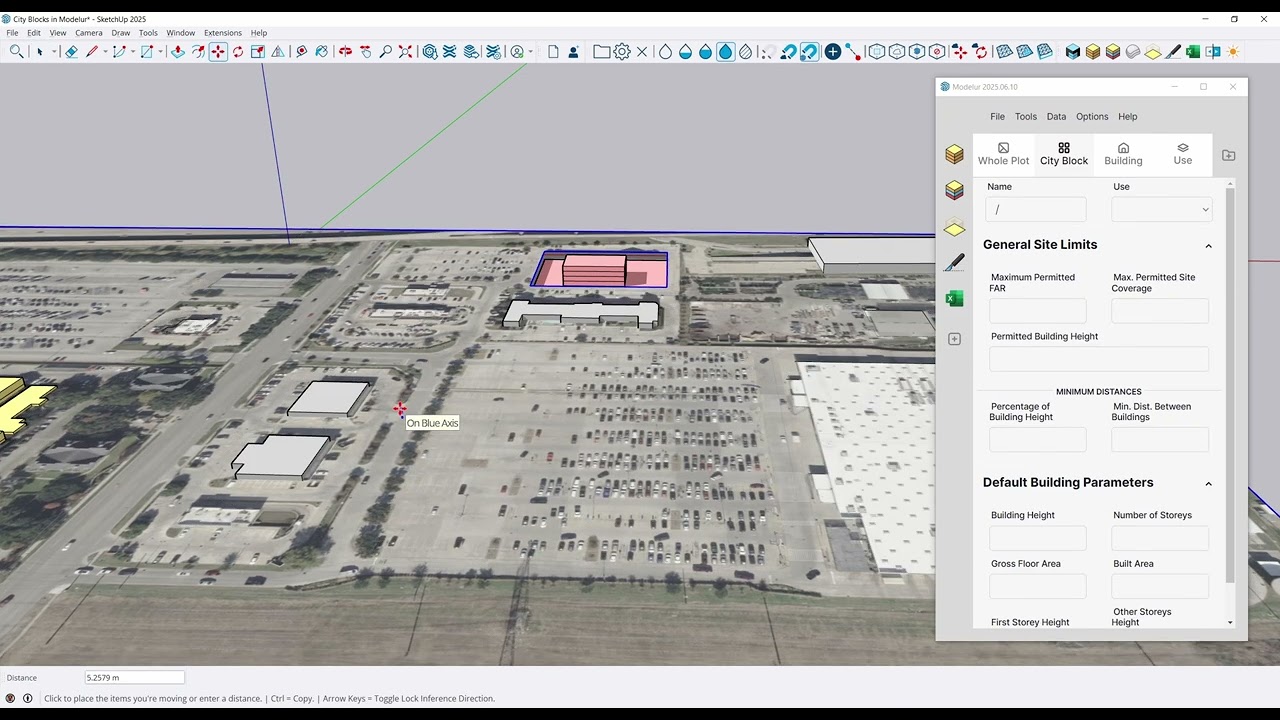The height and width of the screenshot is (720, 1280).
Task: Collapse the General Site Limits section
Action: [x=1208, y=245]
